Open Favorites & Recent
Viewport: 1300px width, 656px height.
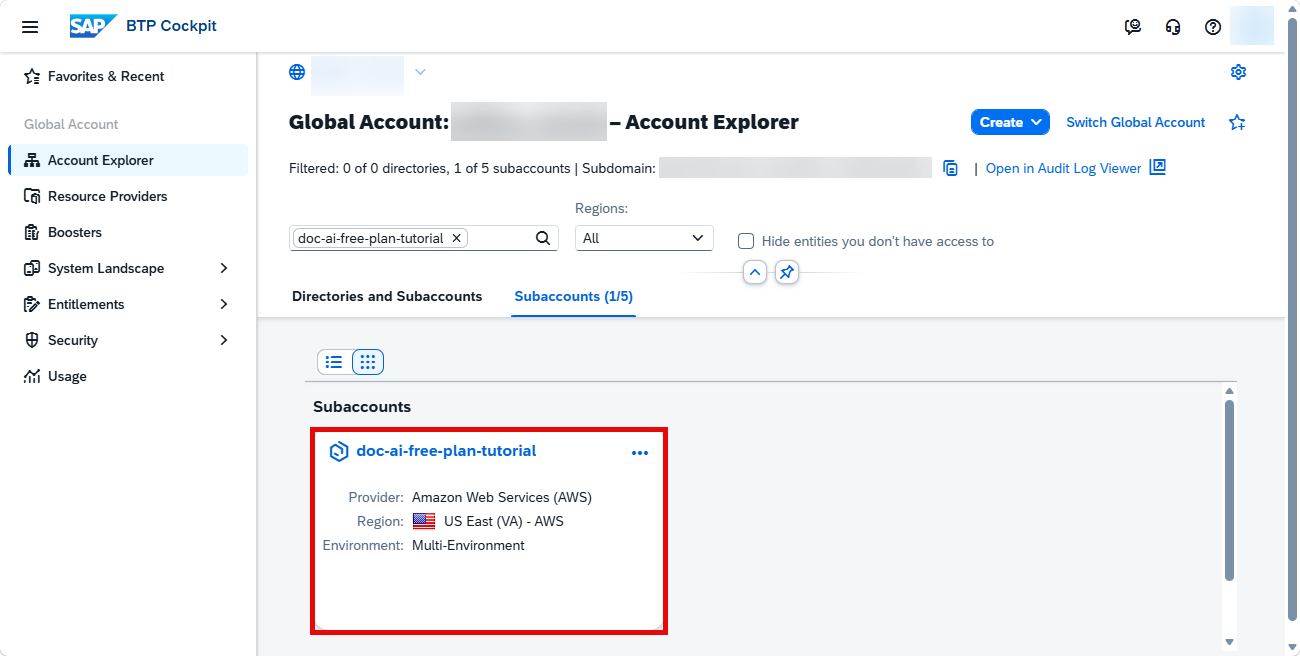coord(128,76)
